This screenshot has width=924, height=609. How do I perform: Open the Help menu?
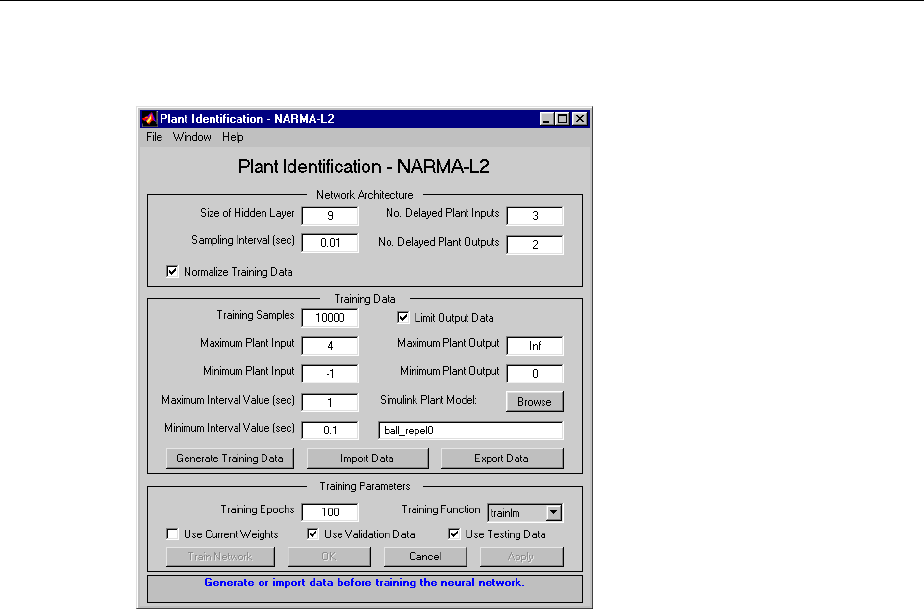click(233, 137)
